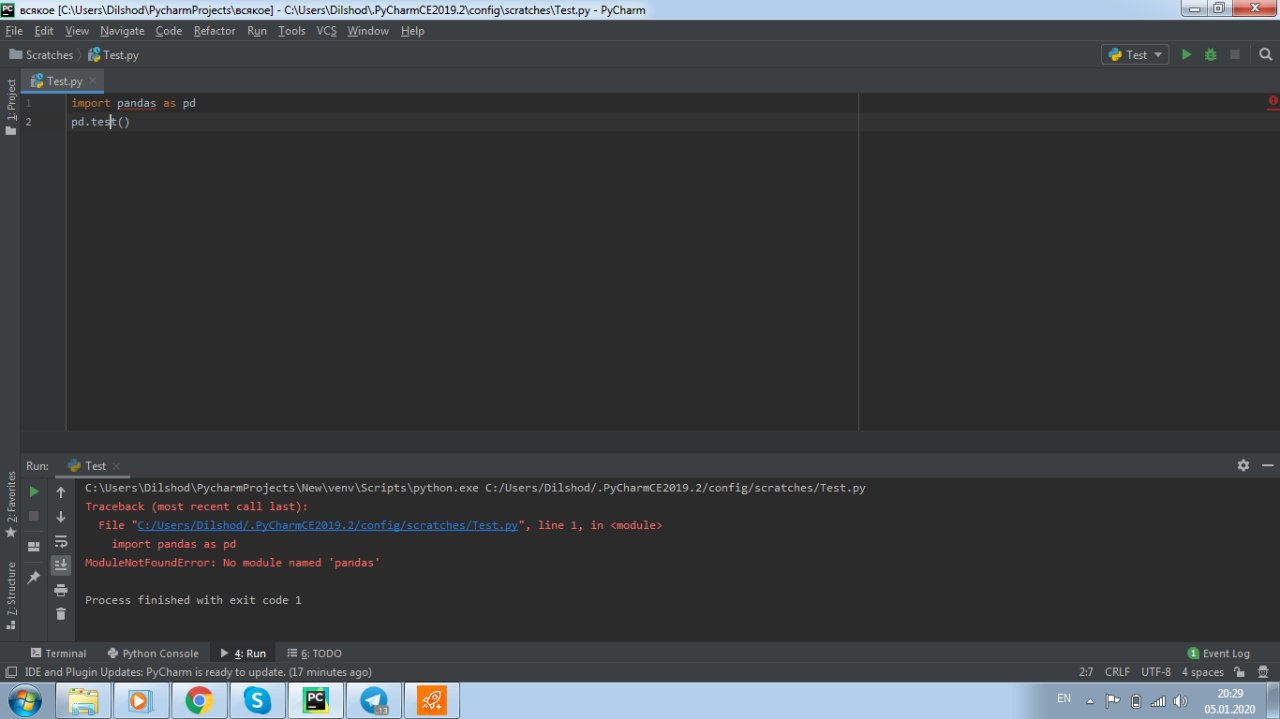
Task: Restore layout icon in Run panel
Action: pyautogui.click(x=34, y=547)
